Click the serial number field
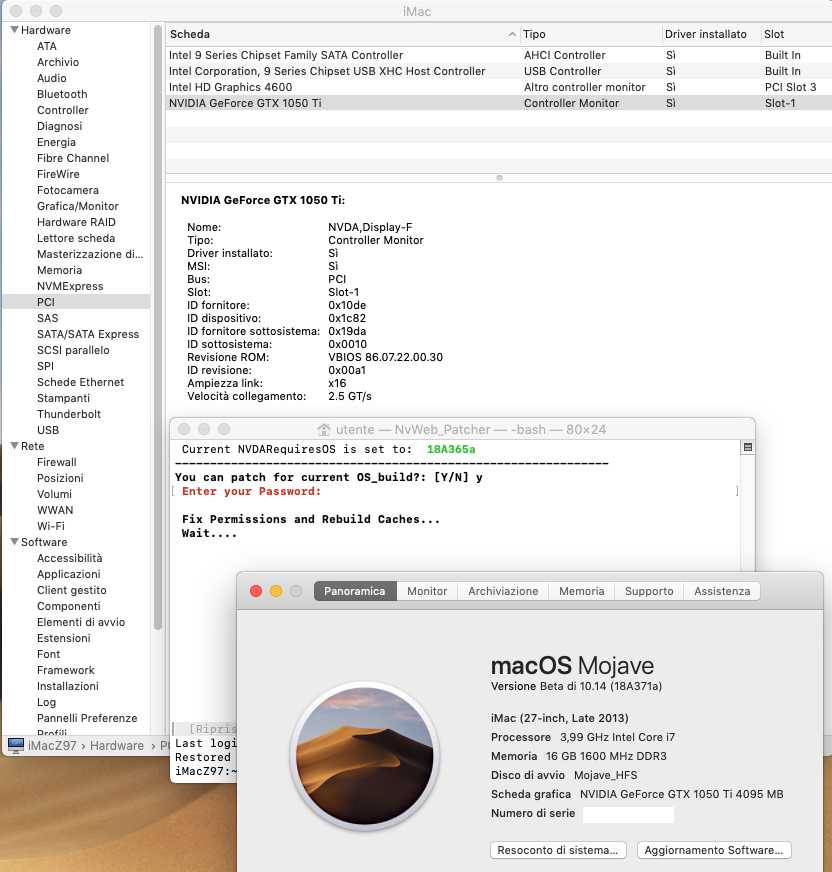 click(628, 814)
